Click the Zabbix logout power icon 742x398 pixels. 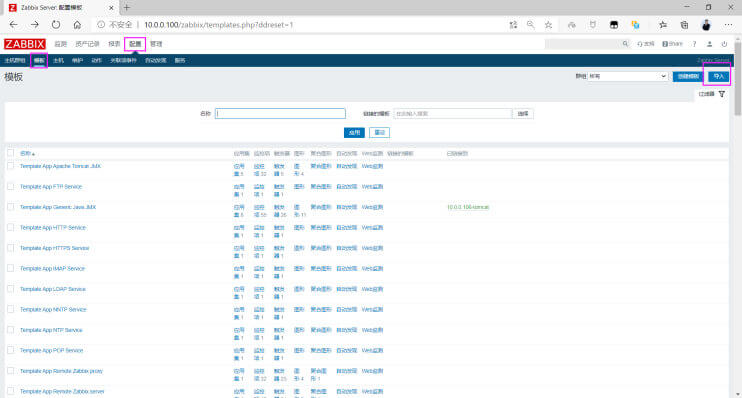(724, 44)
